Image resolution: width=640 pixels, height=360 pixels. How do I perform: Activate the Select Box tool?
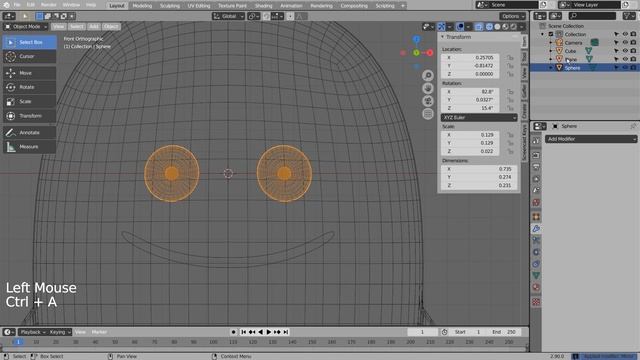pyautogui.click(x=29, y=42)
